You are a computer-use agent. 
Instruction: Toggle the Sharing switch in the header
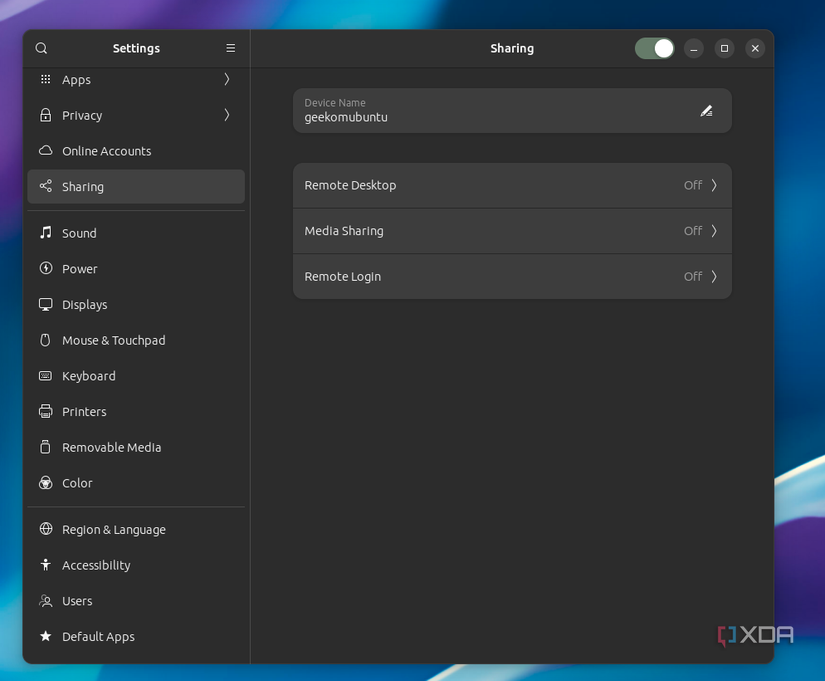click(x=654, y=48)
